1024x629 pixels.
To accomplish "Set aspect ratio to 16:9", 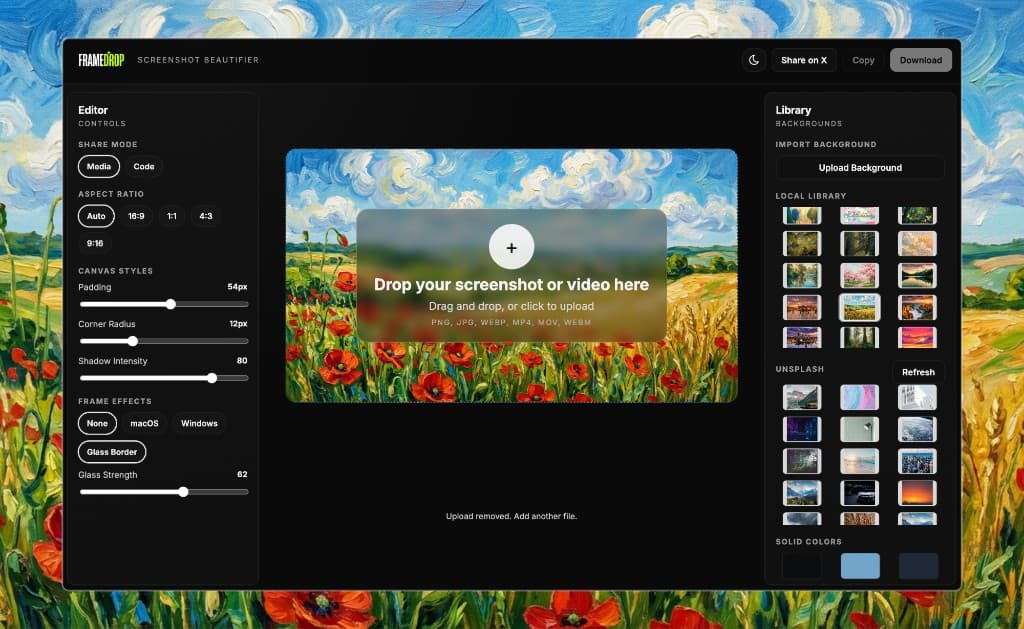I will point(136,216).
